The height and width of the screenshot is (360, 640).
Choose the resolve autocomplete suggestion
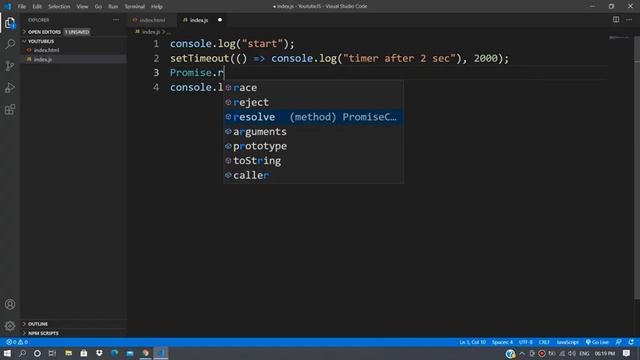coord(313,117)
